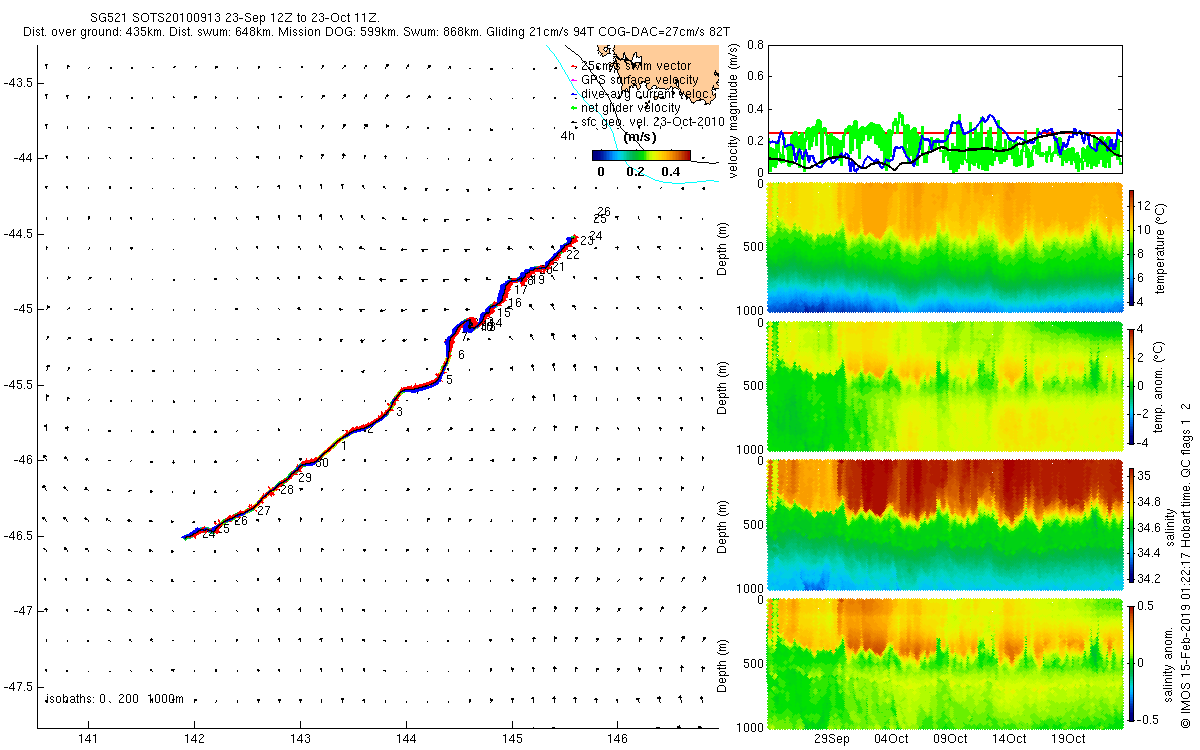
Task: Click day marker '5' on glider track
Action: point(450,380)
